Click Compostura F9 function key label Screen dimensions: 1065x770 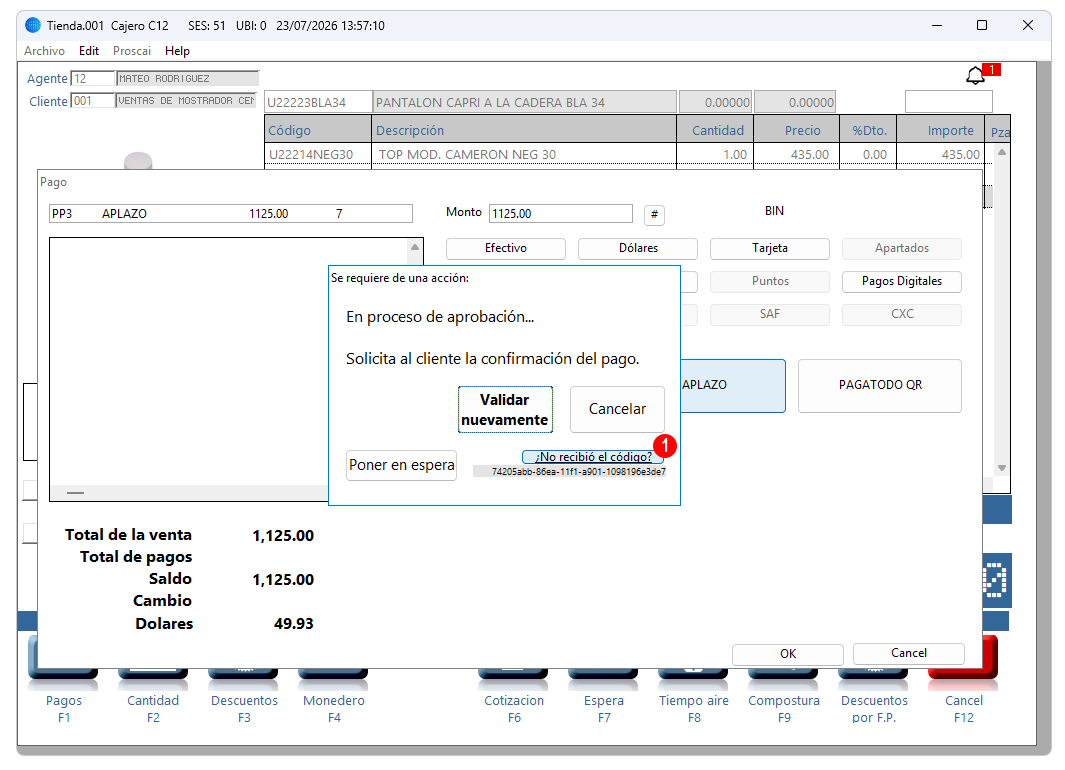(784, 709)
